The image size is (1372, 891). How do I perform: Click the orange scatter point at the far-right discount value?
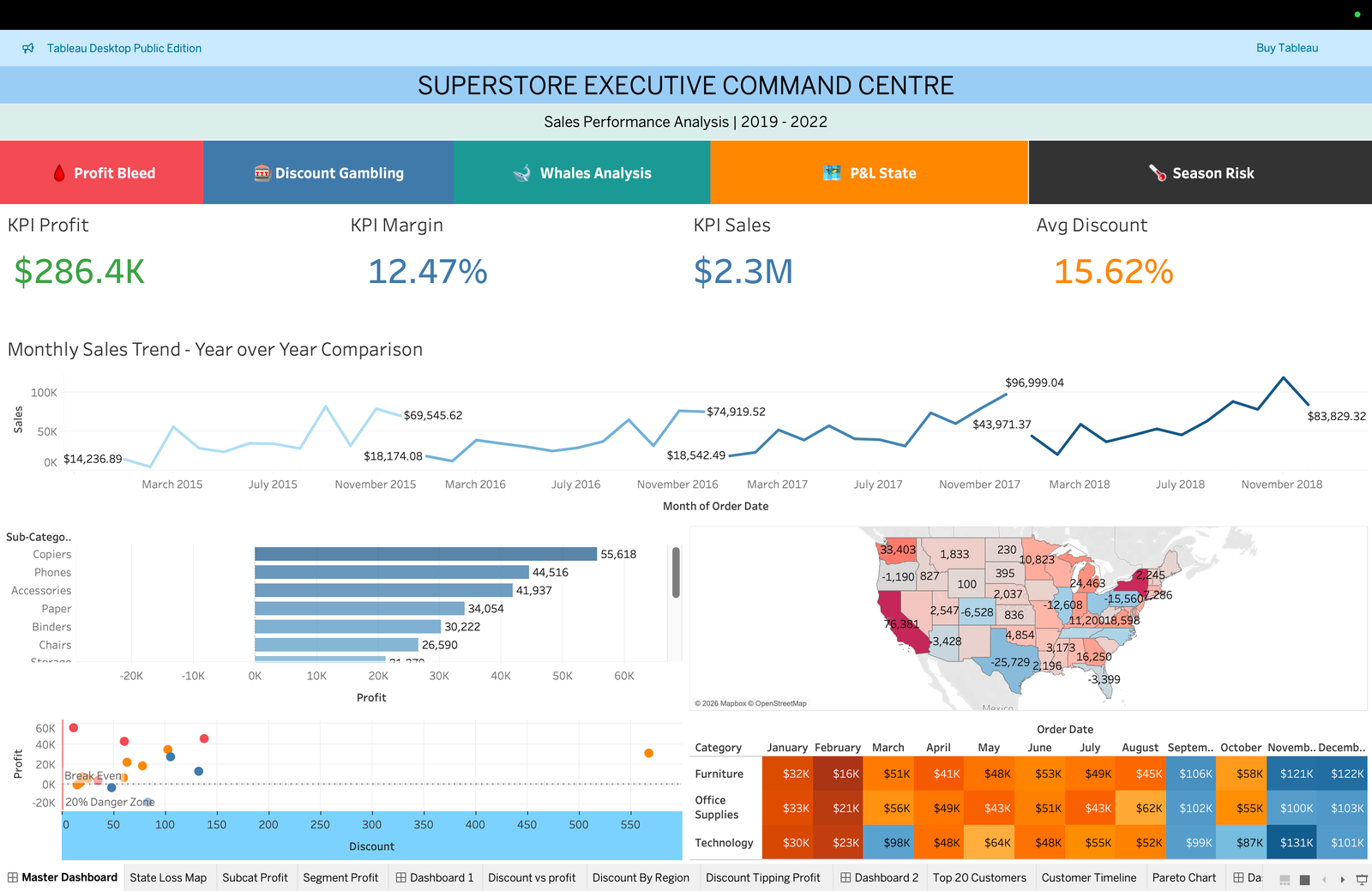(649, 753)
